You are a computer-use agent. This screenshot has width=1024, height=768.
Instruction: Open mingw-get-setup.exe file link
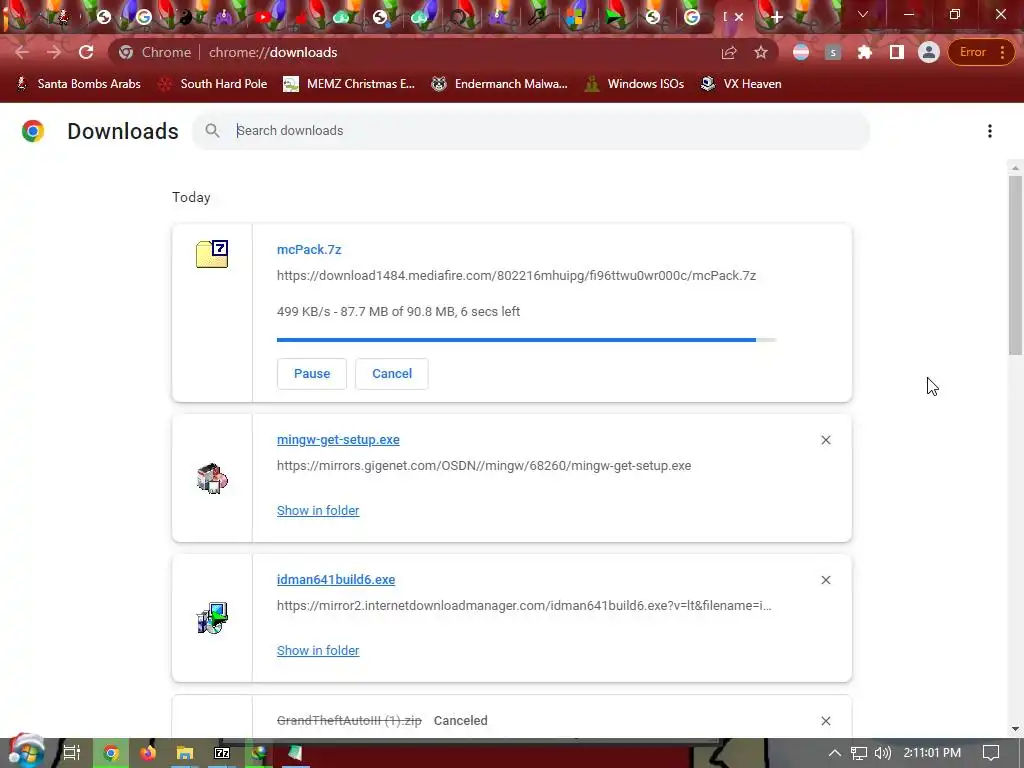[x=338, y=440]
